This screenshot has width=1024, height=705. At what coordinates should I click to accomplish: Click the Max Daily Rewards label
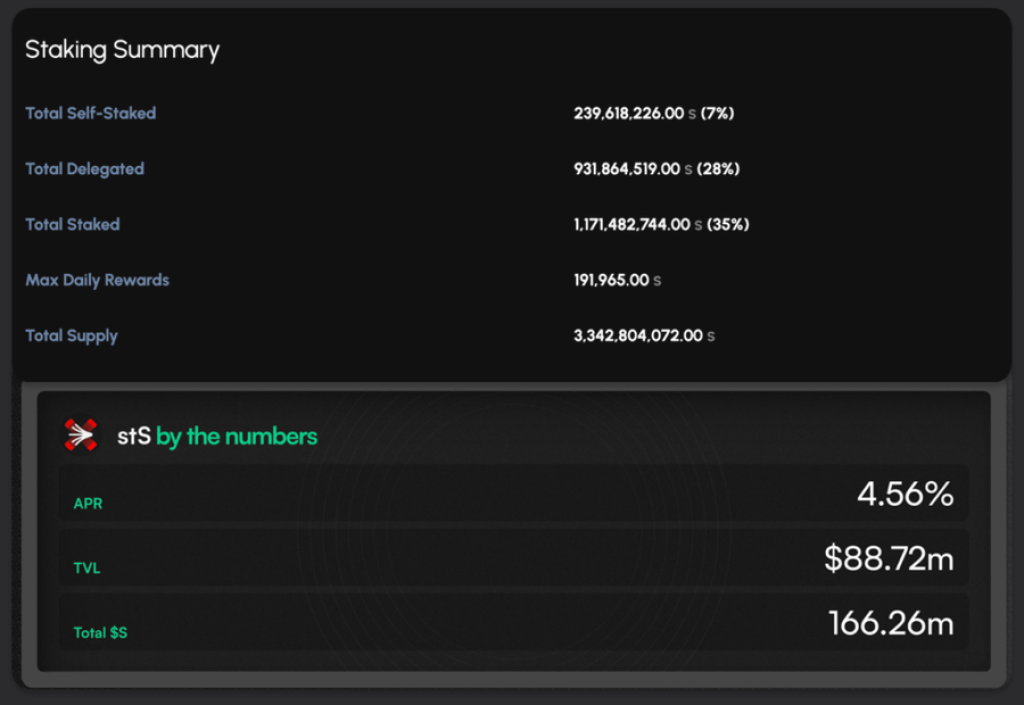point(97,281)
